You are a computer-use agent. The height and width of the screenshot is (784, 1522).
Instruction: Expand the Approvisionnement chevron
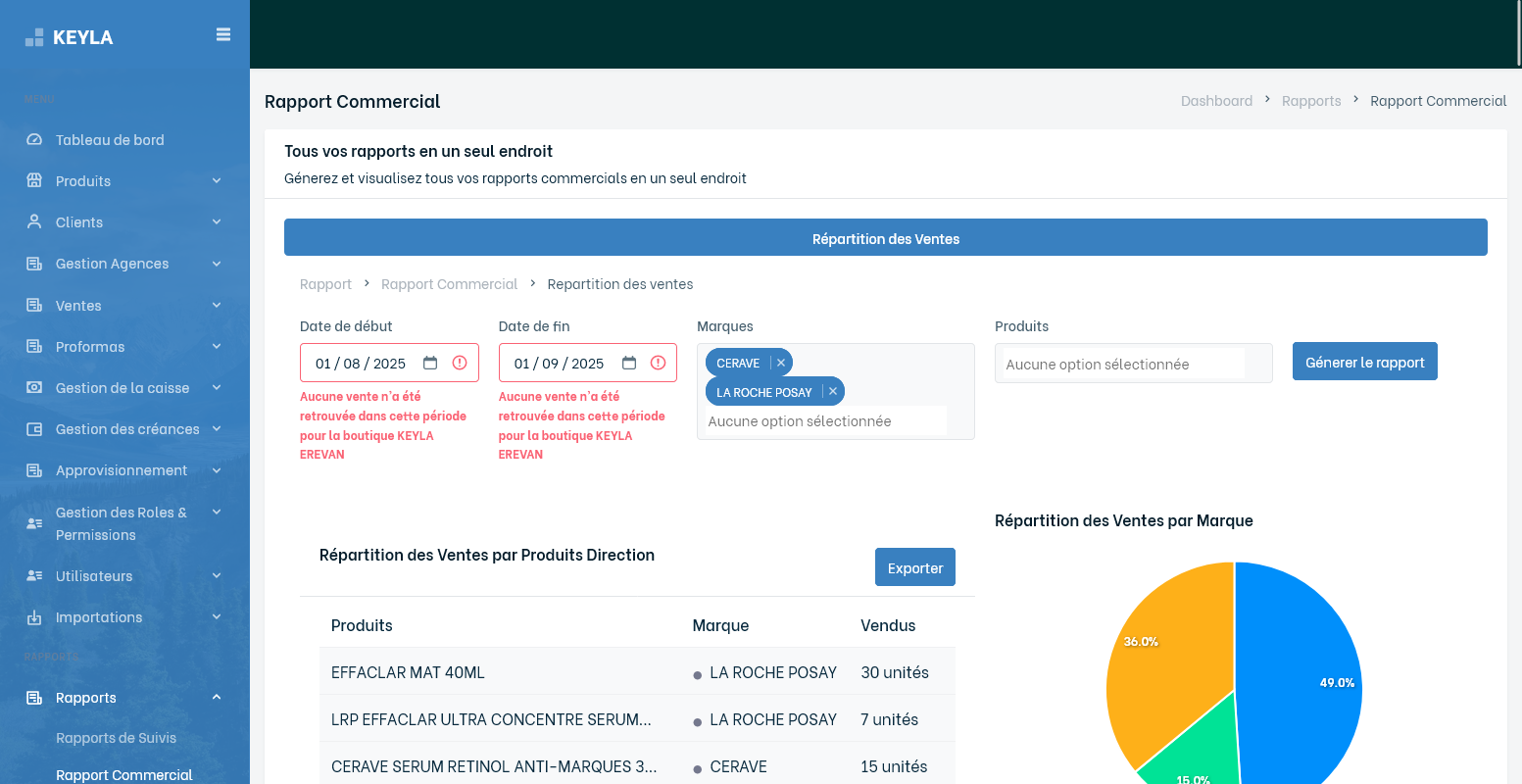[x=217, y=469]
